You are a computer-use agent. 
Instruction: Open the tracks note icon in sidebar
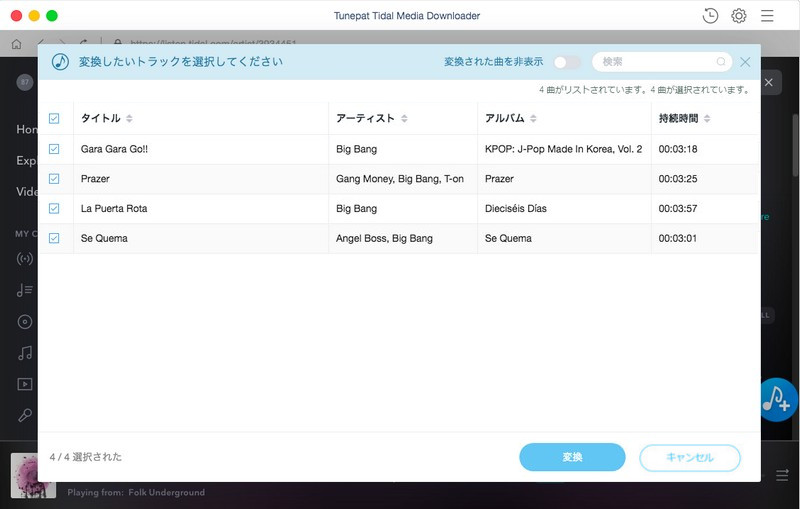point(24,352)
